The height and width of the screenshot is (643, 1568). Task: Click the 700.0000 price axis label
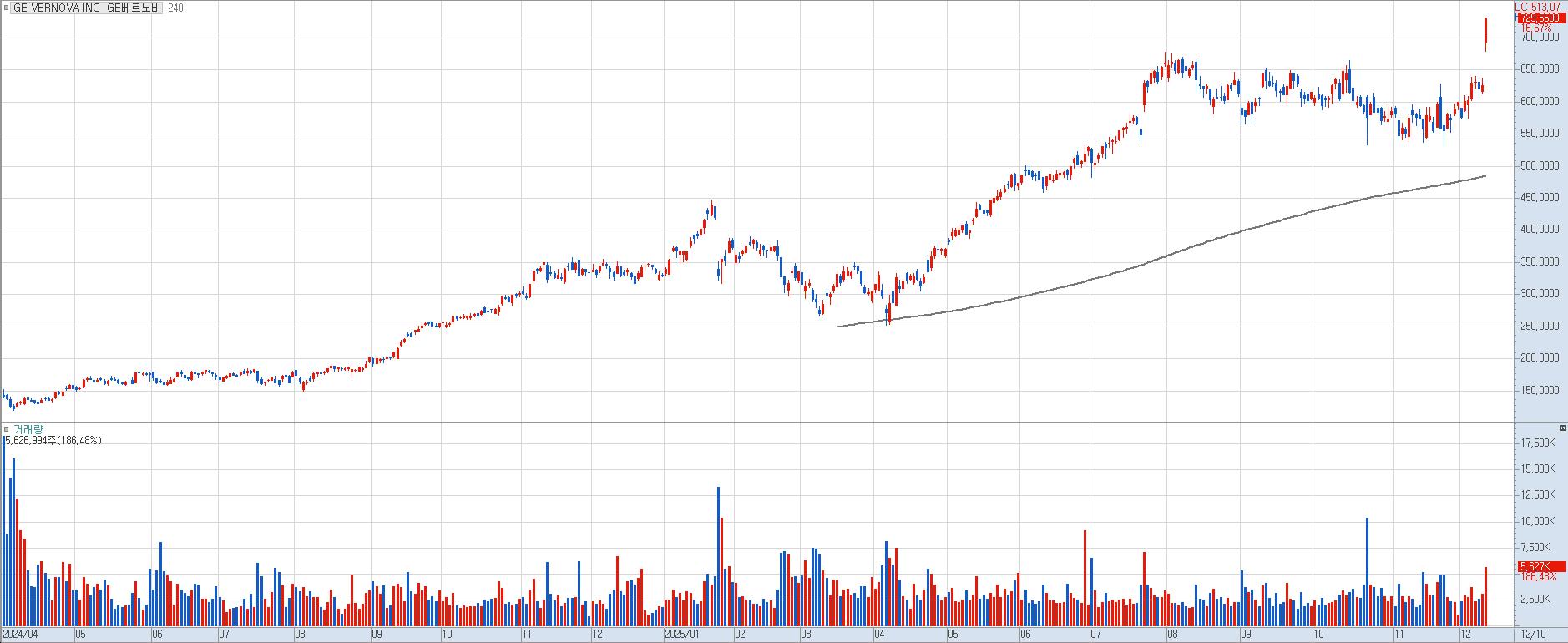(1540, 38)
